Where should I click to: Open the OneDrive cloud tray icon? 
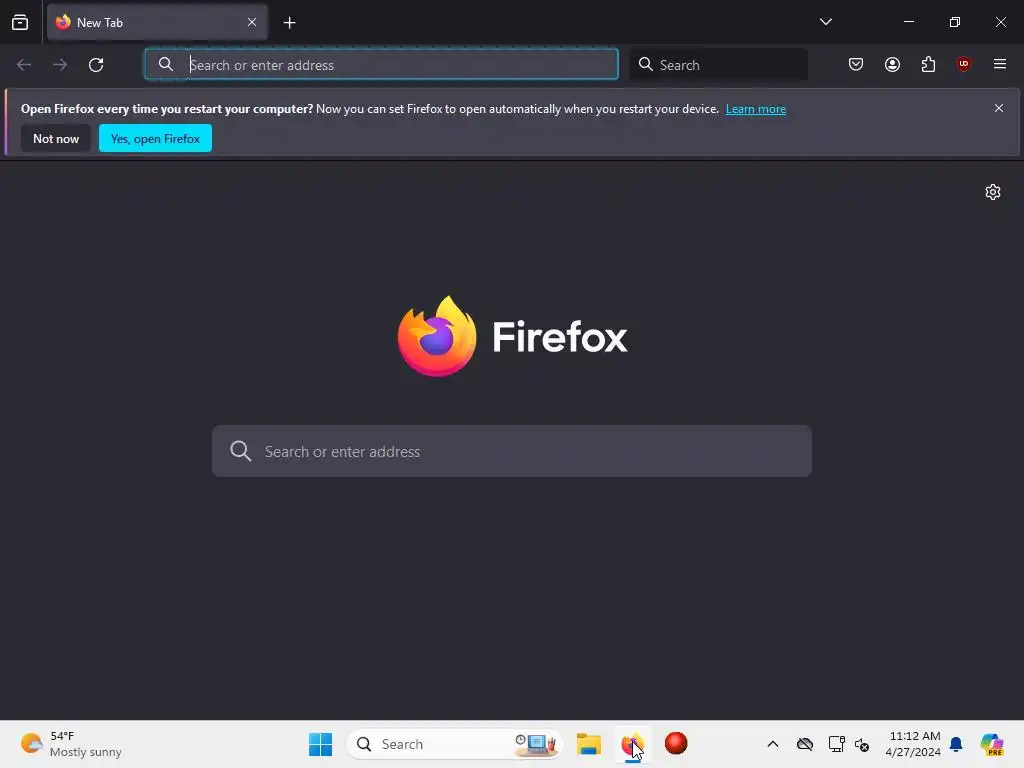coord(805,744)
